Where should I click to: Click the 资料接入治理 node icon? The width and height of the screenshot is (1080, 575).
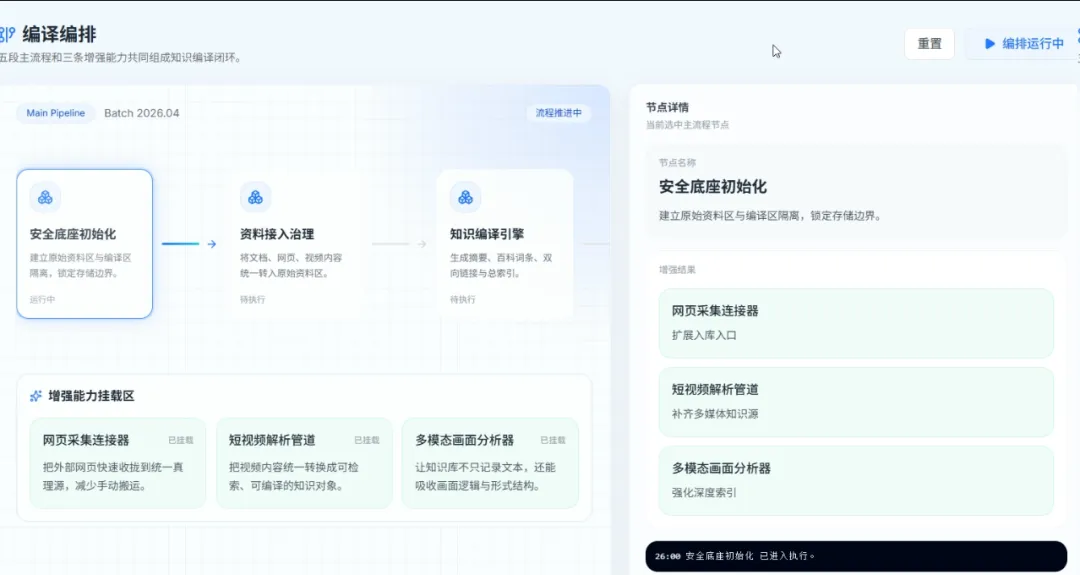[256, 198]
